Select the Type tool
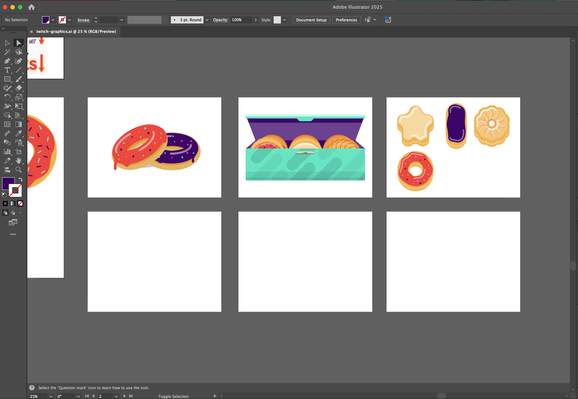The width and height of the screenshot is (578, 399). tap(7, 70)
